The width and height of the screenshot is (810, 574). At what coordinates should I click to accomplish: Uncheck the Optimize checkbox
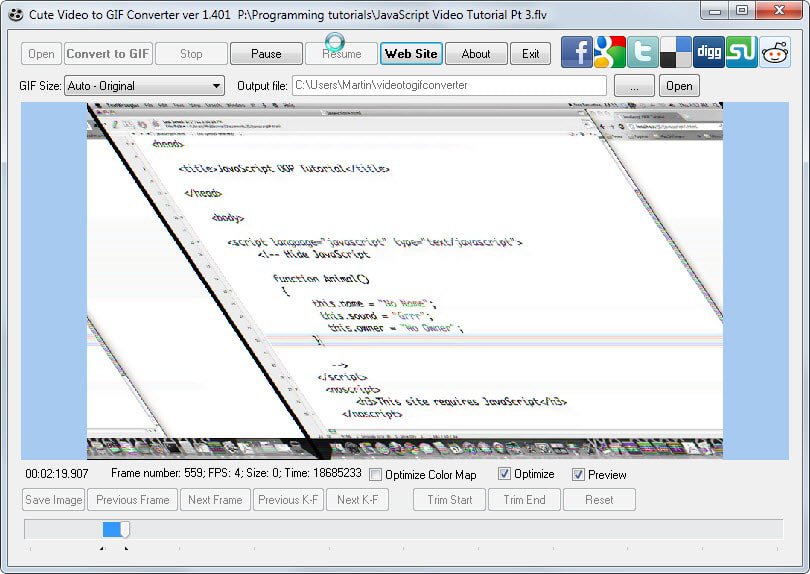[504, 473]
